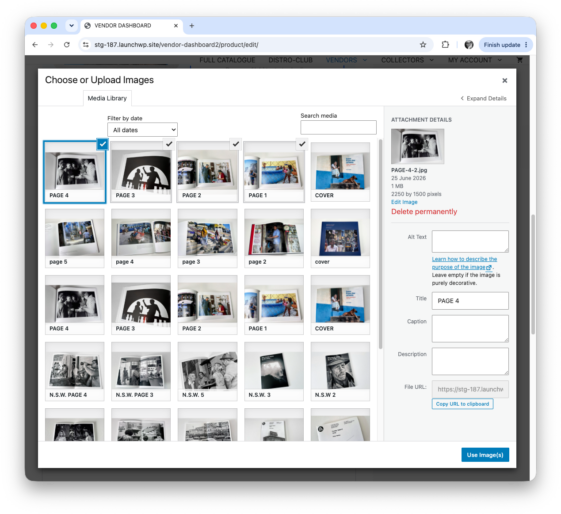Go back with the browser arrow
561x514 pixels.
pos(35,45)
